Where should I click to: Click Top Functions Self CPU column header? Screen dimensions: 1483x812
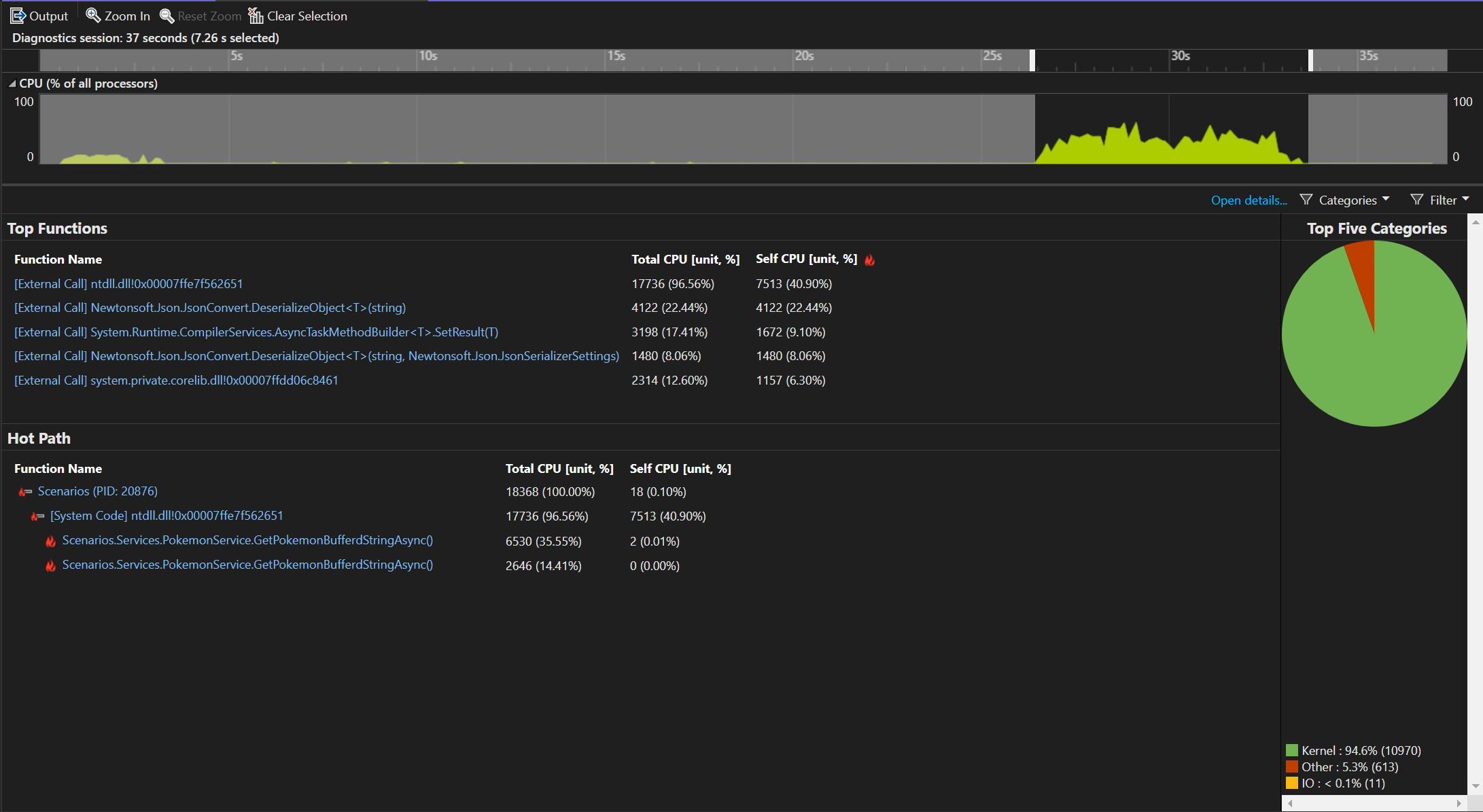click(x=806, y=259)
